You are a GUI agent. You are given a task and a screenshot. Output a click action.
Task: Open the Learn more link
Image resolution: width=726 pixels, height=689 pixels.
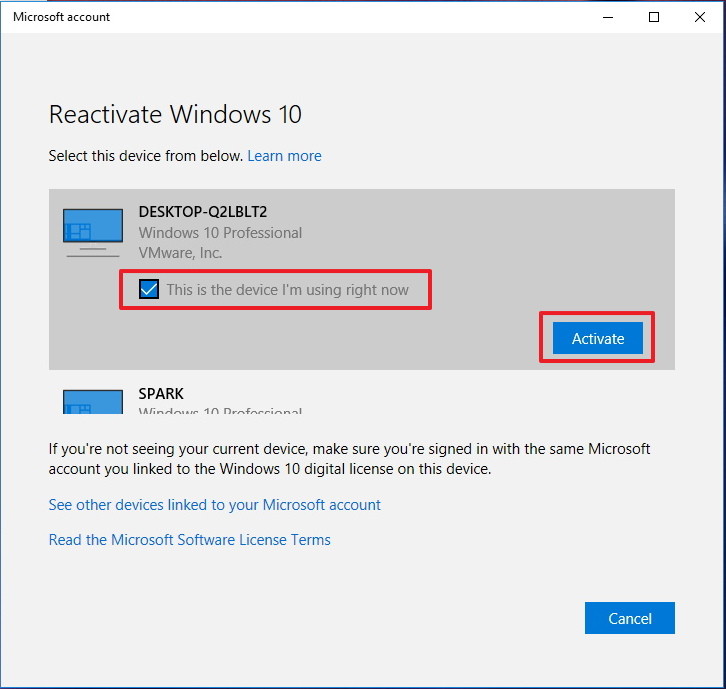[x=284, y=156]
